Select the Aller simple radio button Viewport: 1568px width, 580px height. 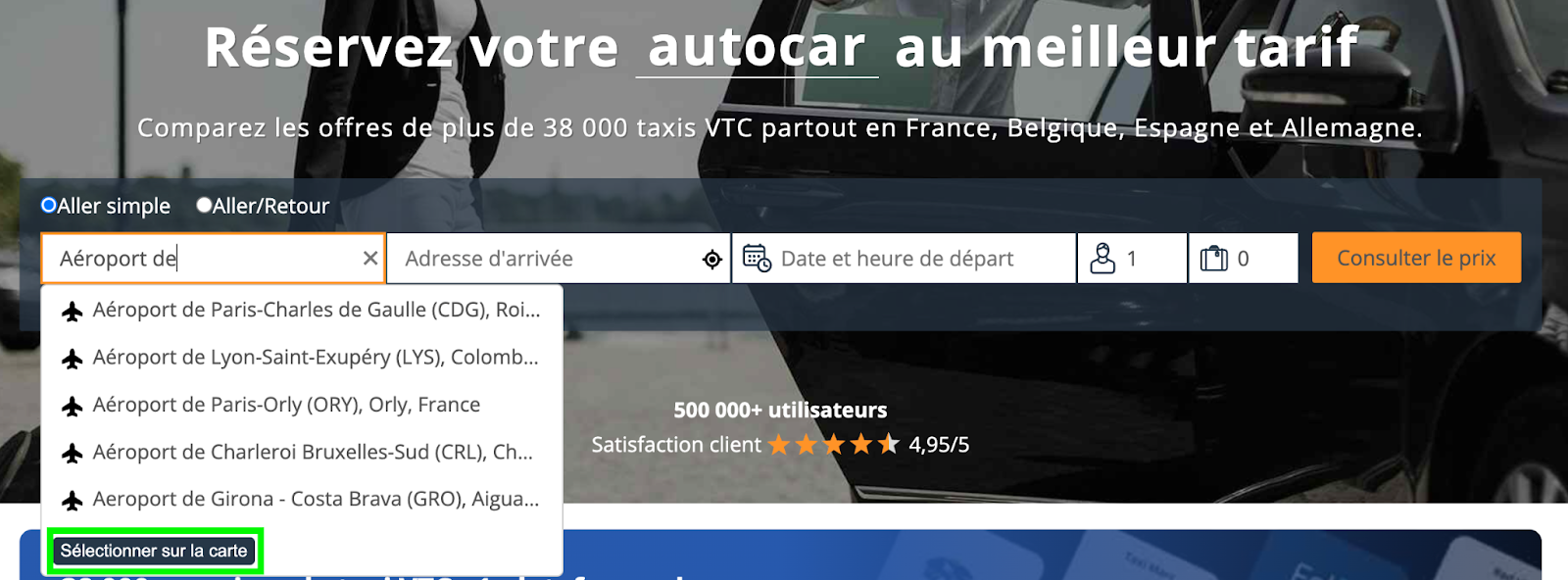click(48, 206)
